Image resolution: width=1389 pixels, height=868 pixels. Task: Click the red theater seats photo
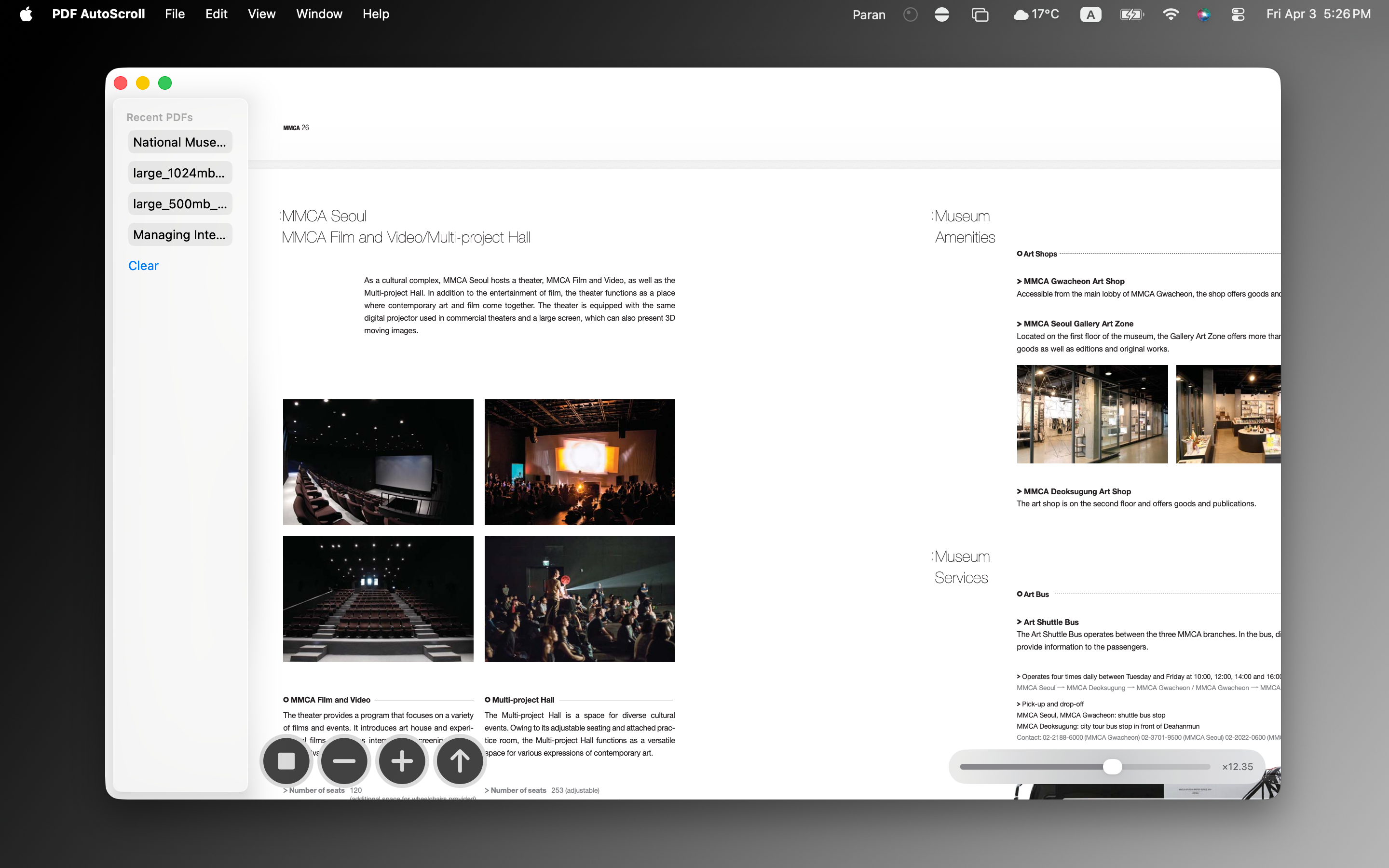pos(378,599)
